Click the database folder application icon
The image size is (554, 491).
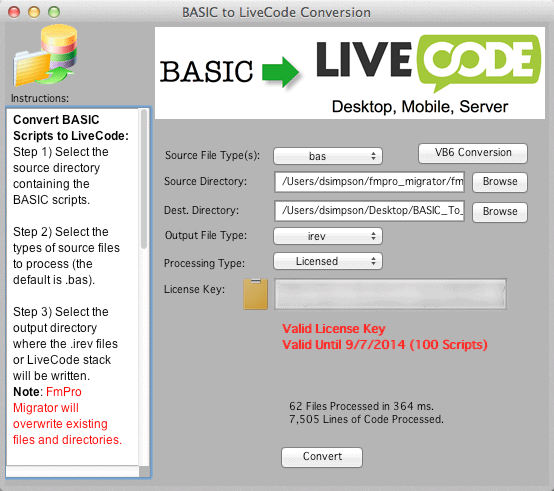point(45,55)
